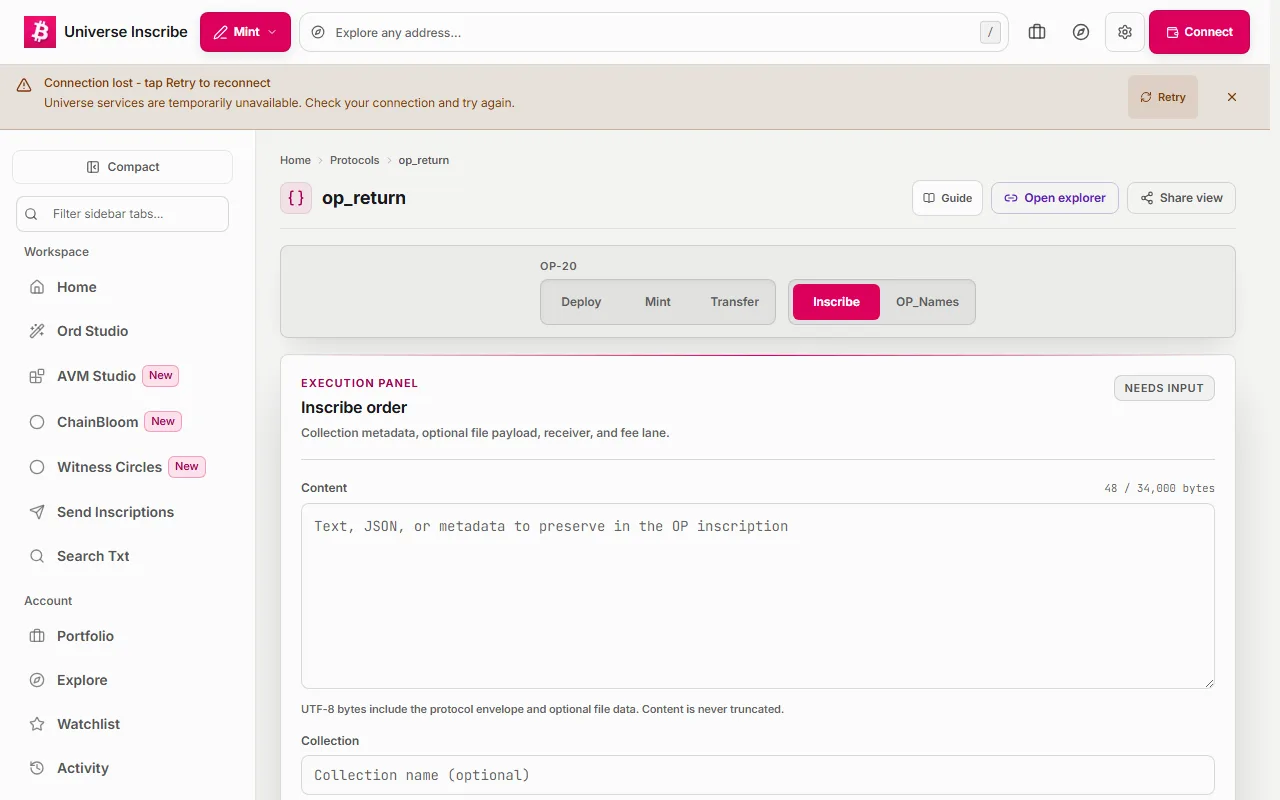Open the briefcase portfolio icon in header

point(1037,32)
